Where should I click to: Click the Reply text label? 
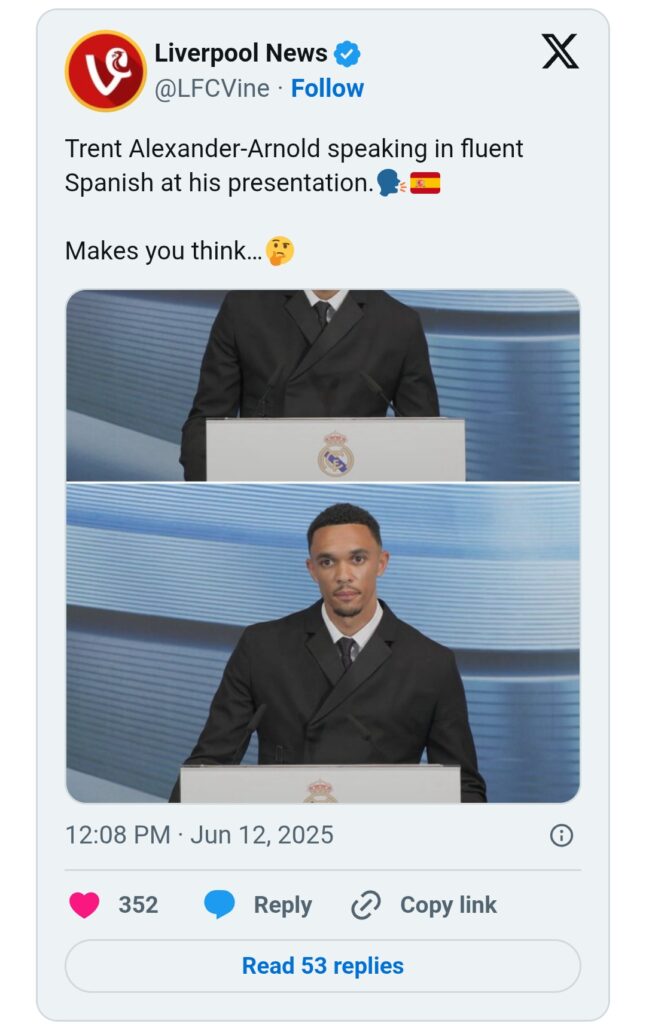coord(283,905)
